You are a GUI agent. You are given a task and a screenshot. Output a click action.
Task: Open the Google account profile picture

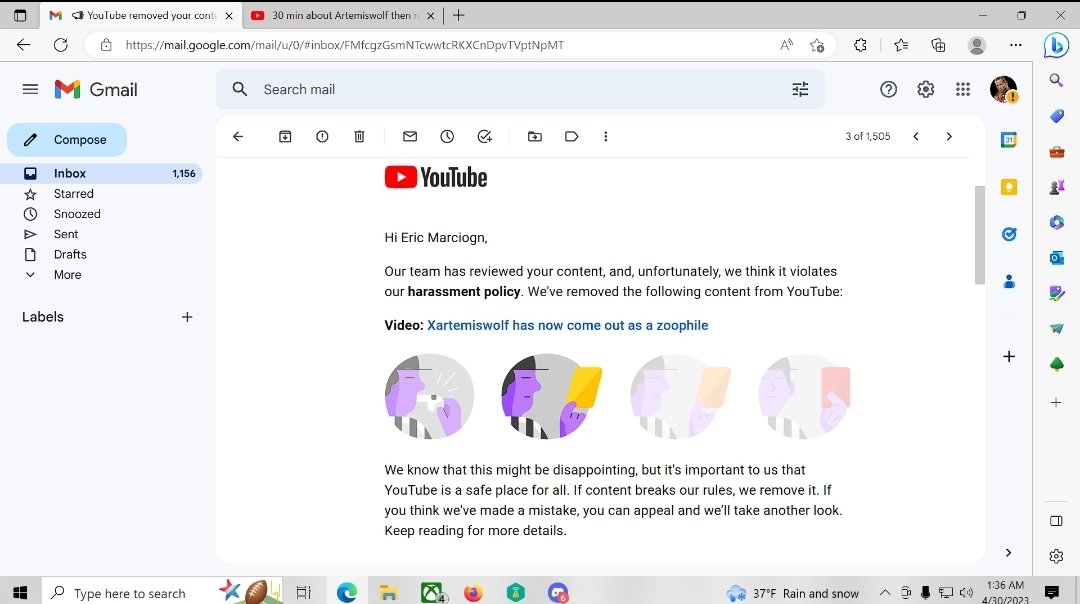pos(1004,90)
